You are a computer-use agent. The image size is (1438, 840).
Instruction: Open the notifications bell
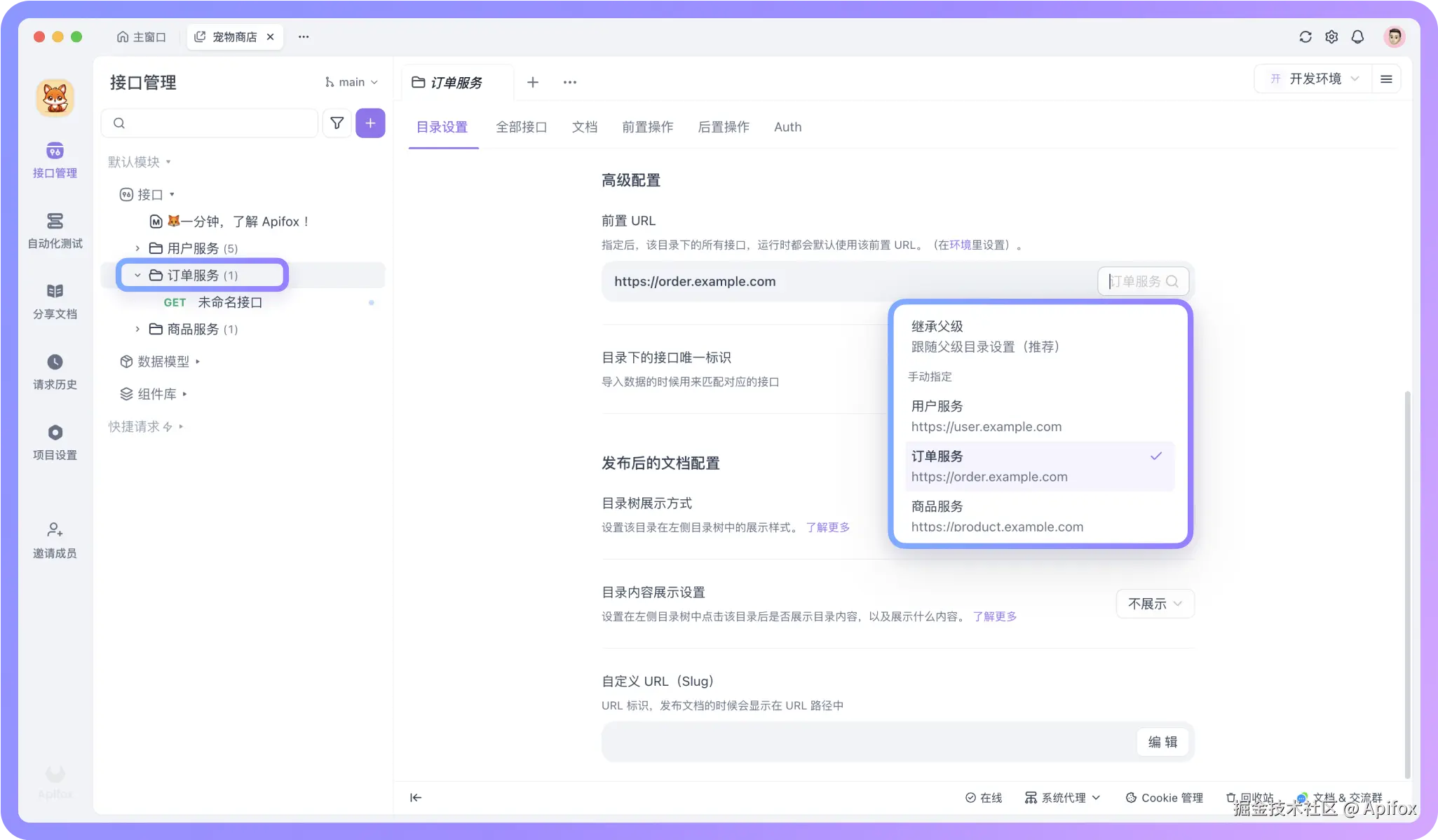1357,37
